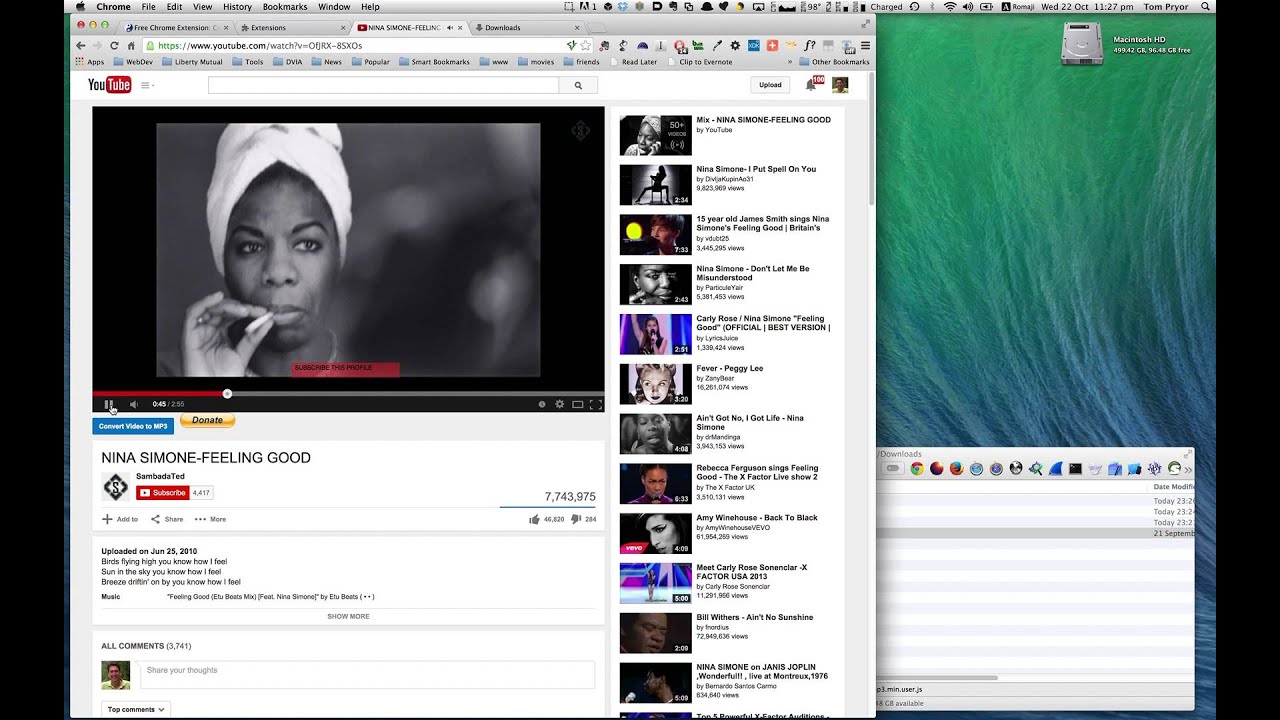This screenshot has width=1280, height=720.
Task: Open the More actions menu
Action: pyautogui.click(x=210, y=519)
